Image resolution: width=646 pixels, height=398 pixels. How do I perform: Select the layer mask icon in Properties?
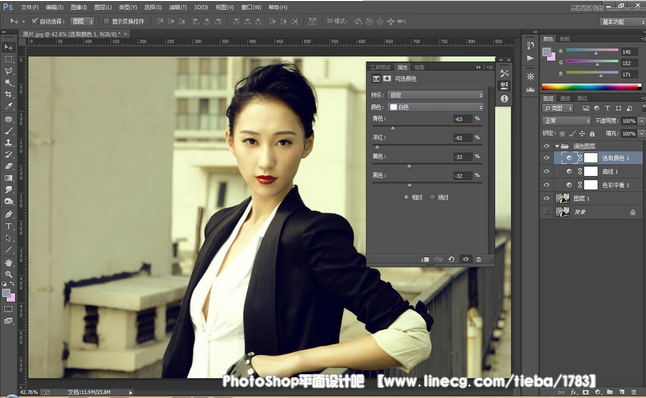[x=387, y=78]
